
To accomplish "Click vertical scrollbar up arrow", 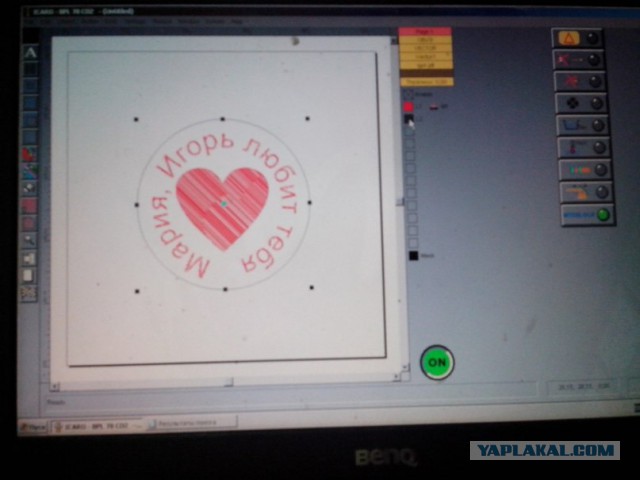I will pyautogui.click(x=393, y=40).
